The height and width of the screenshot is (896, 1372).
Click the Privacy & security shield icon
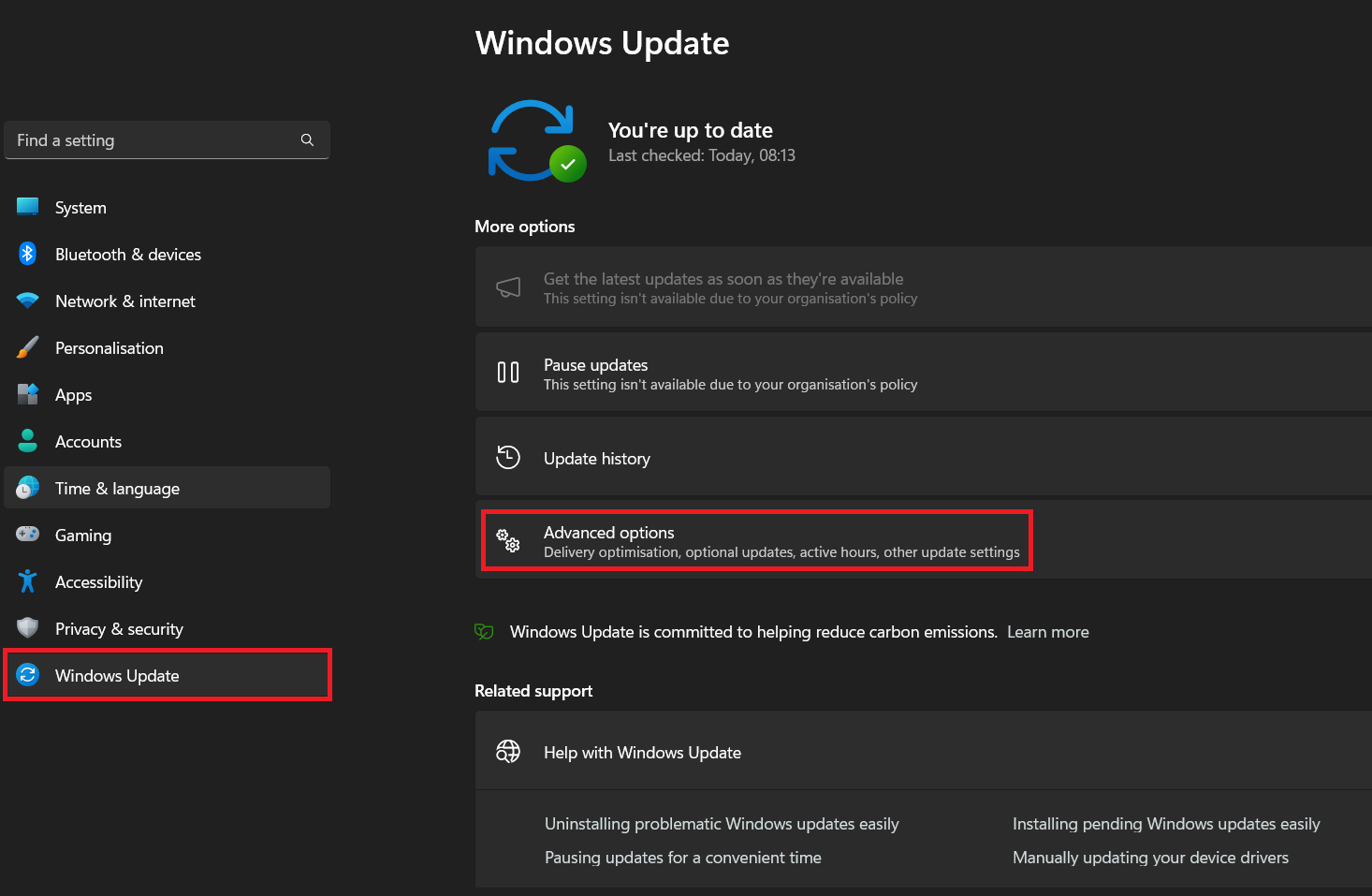tap(28, 628)
